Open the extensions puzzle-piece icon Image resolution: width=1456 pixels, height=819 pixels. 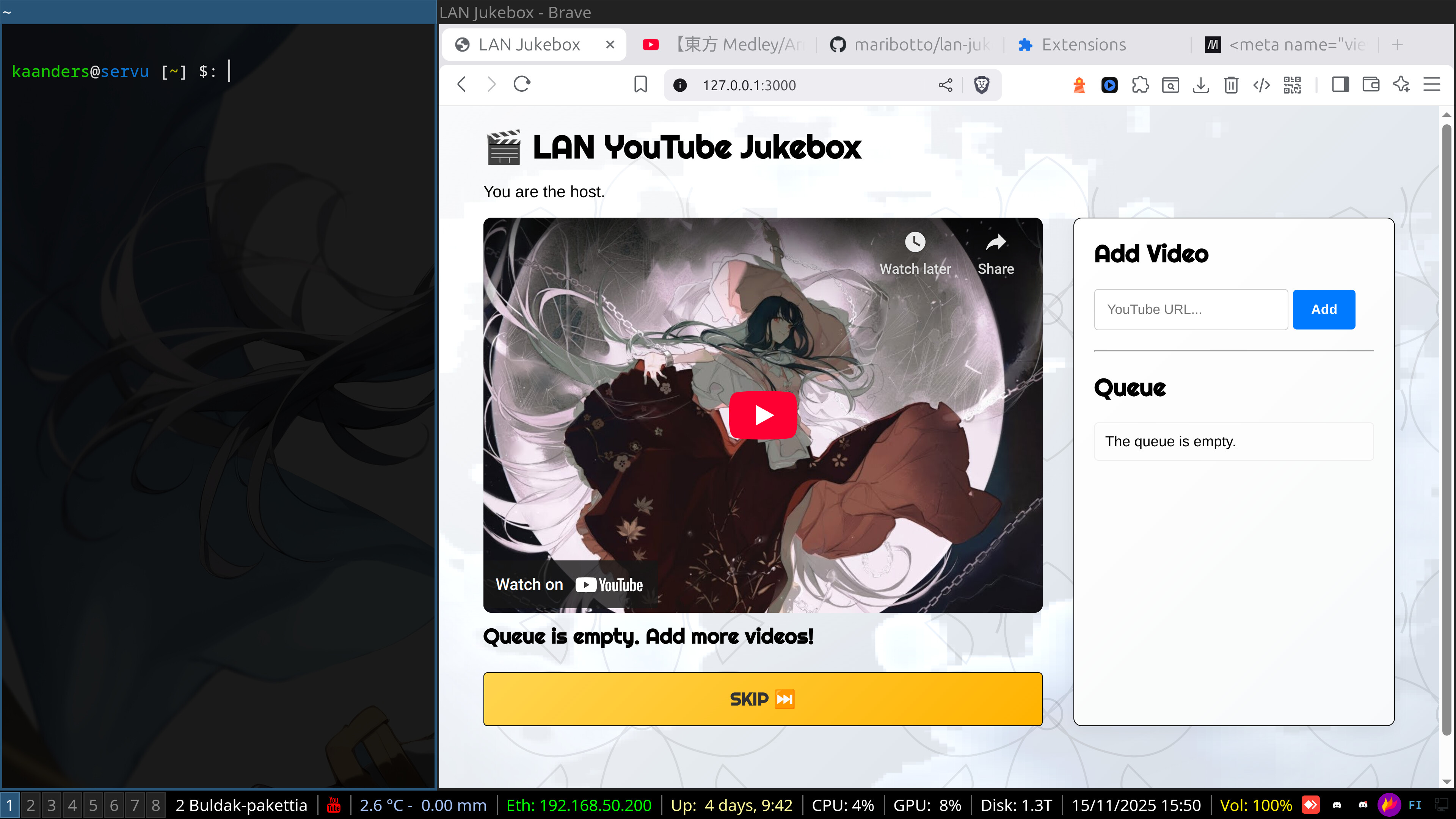point(1139,85)
